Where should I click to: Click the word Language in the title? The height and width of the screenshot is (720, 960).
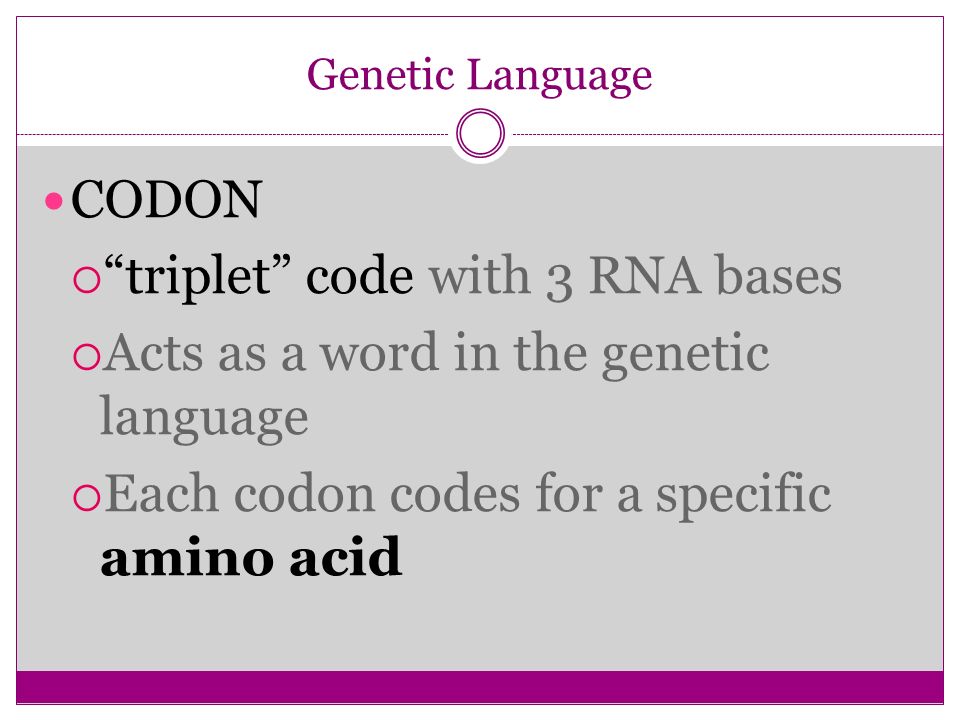[560, 76]
